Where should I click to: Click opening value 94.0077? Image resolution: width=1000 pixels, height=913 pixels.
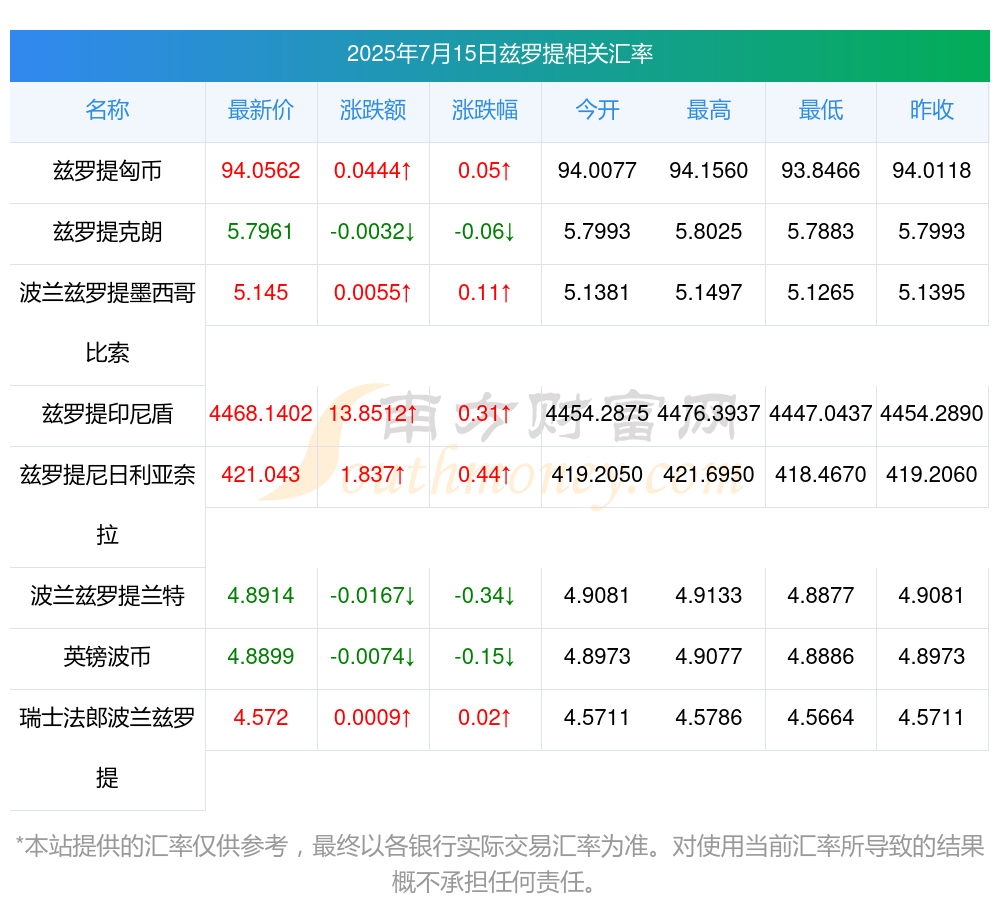pos(597,170)
